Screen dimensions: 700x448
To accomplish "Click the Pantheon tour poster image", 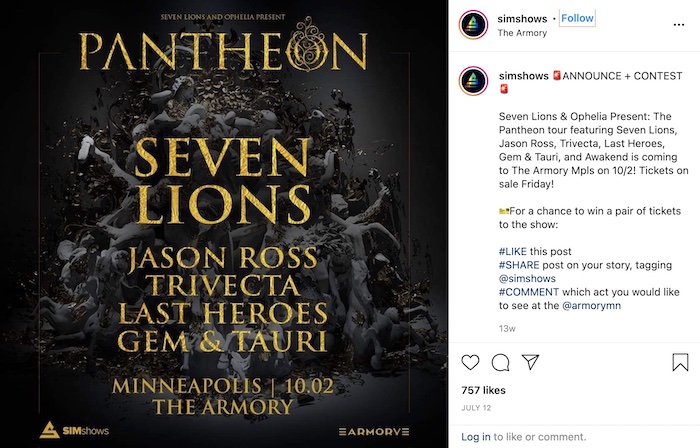I will click(224, 224).
